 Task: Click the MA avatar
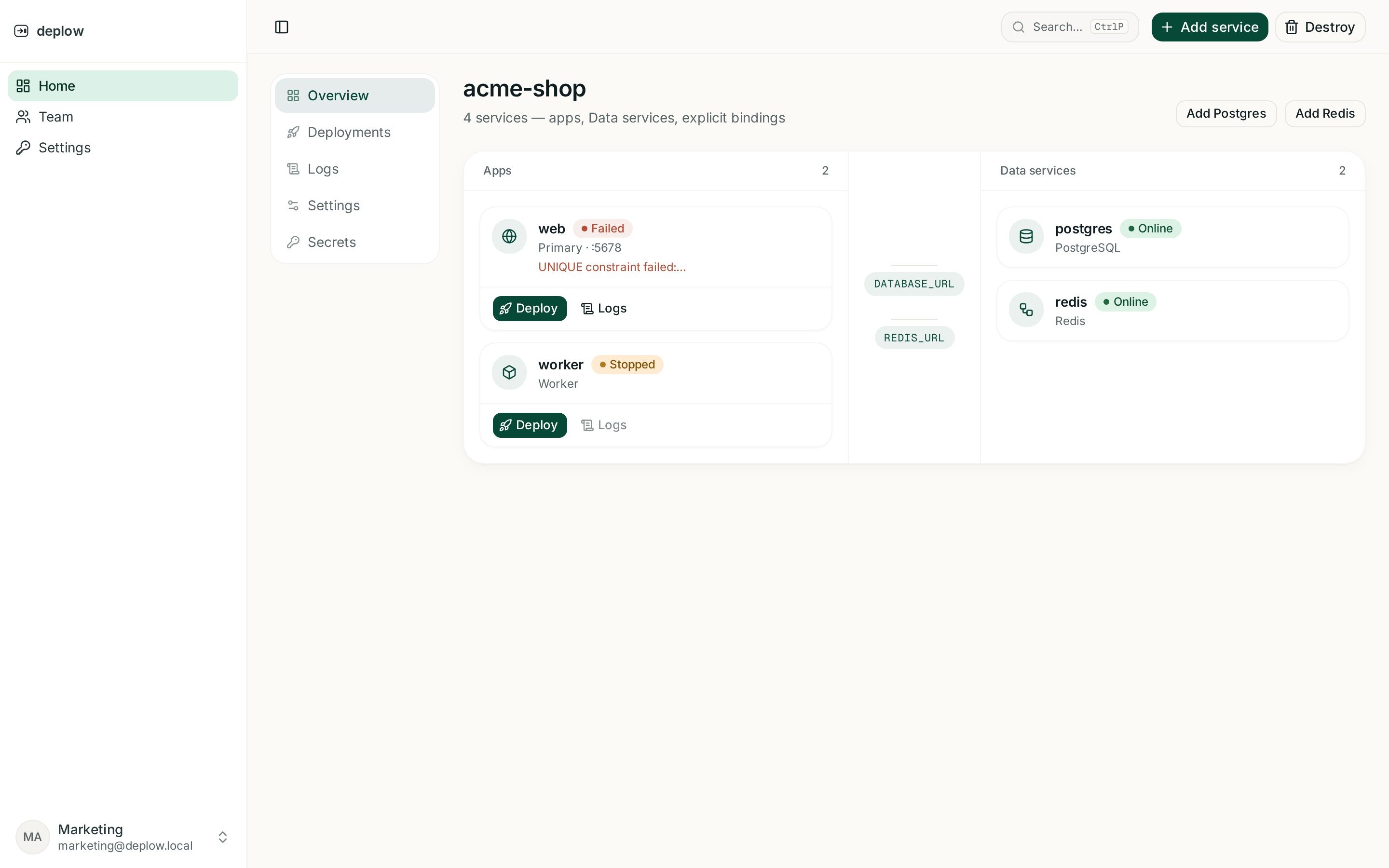click(32, 837)
